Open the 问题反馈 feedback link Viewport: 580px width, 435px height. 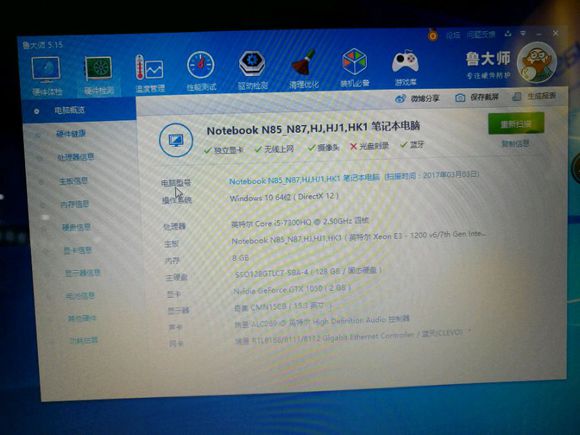480,35
